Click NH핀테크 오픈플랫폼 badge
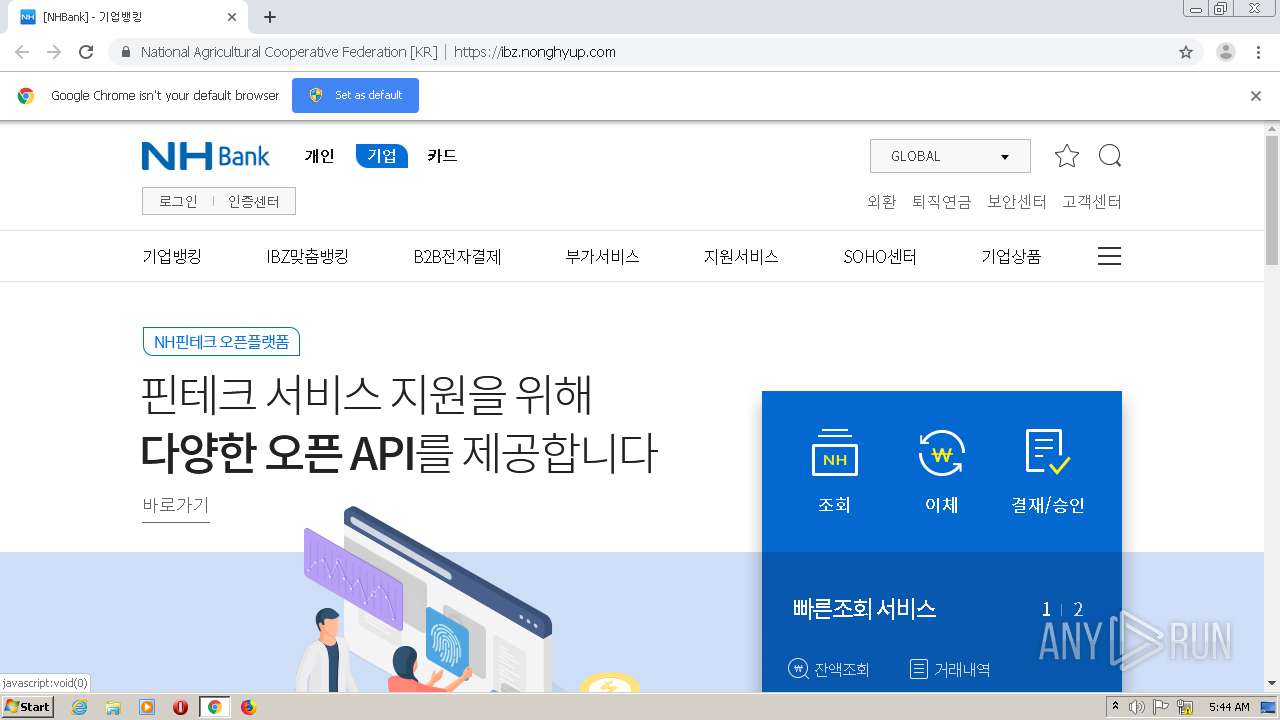1280x720 pixels. pyautogui.click(x=221, y=341)
